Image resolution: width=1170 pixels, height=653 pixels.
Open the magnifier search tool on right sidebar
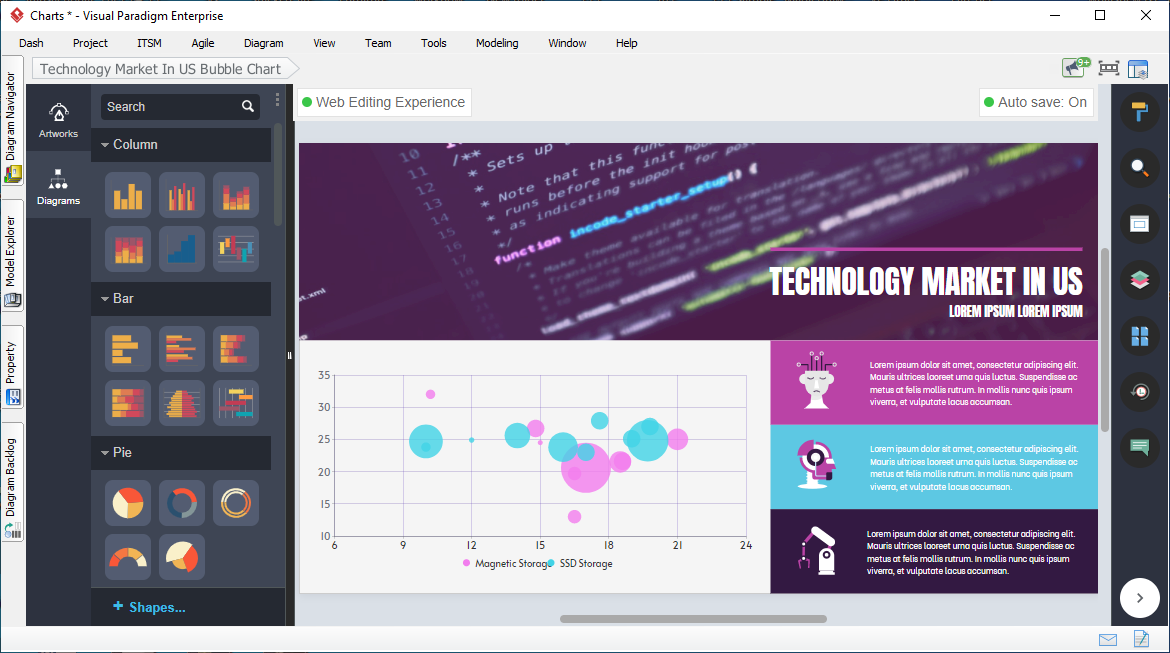click(x=1139, y=168)
